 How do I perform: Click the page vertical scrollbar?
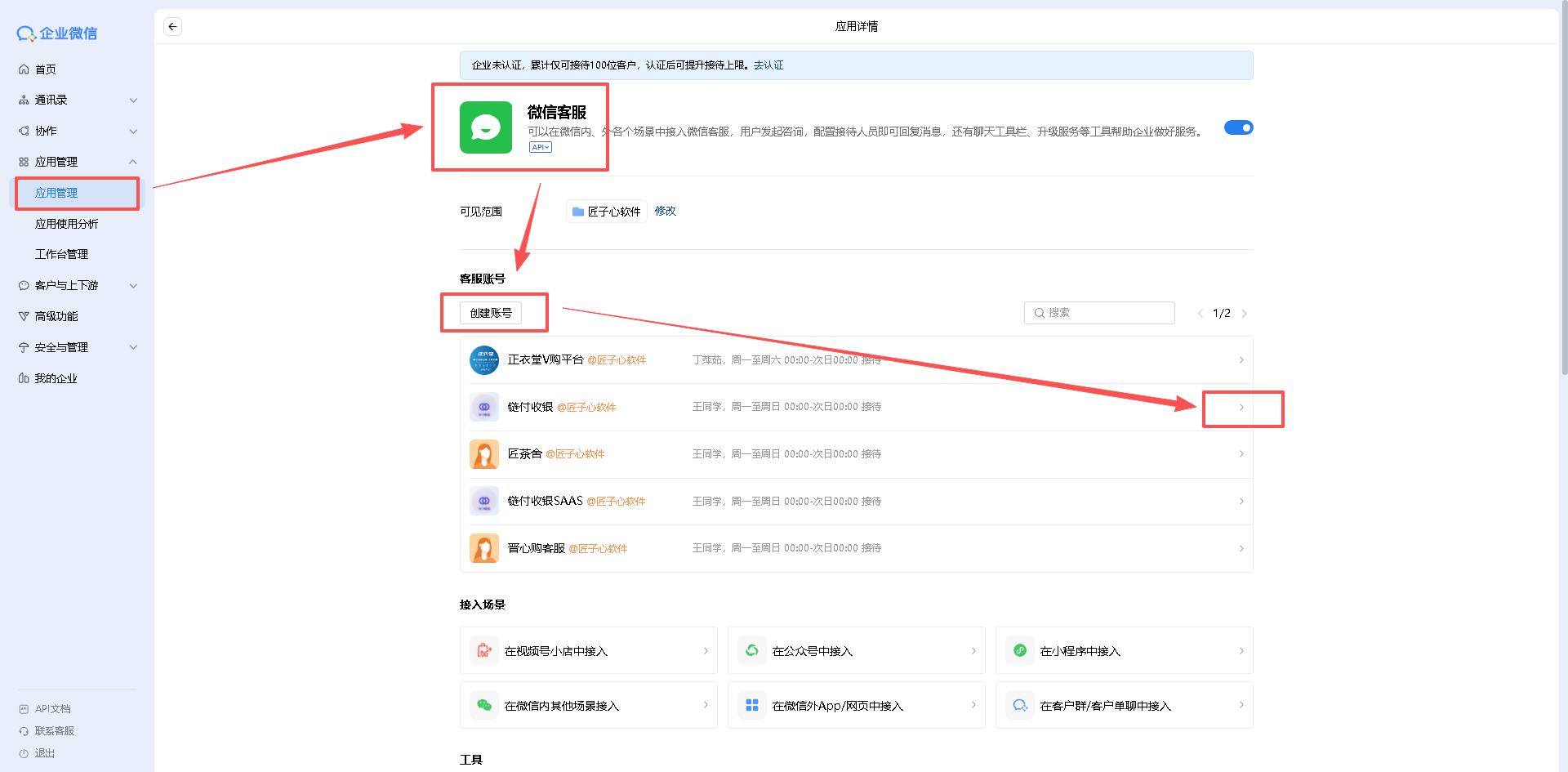1564,188
